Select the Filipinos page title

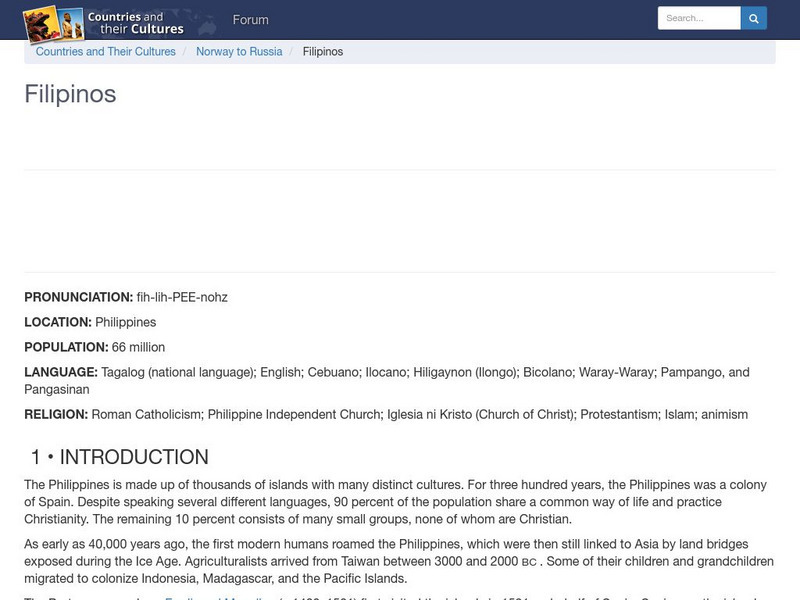click(70, 95)
